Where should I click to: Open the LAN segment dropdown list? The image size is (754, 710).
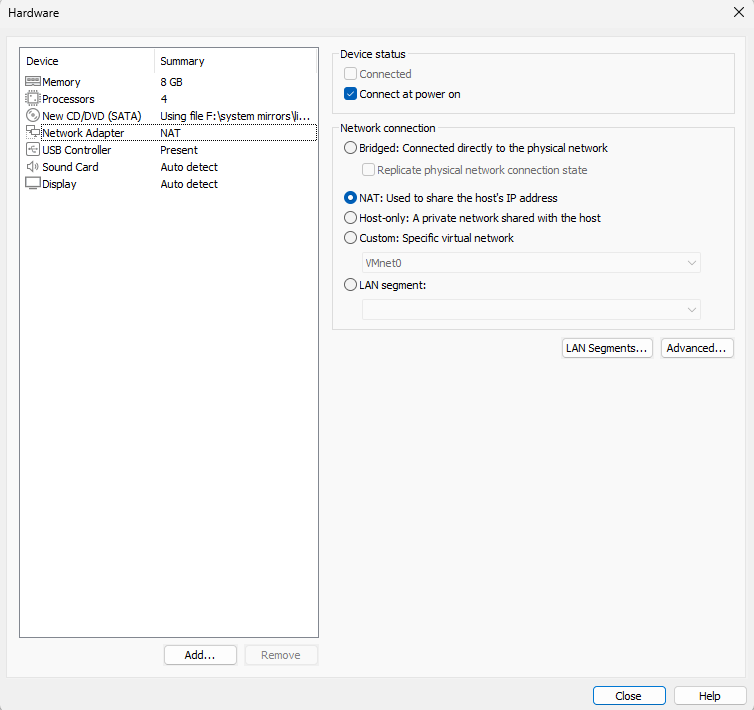531,309
